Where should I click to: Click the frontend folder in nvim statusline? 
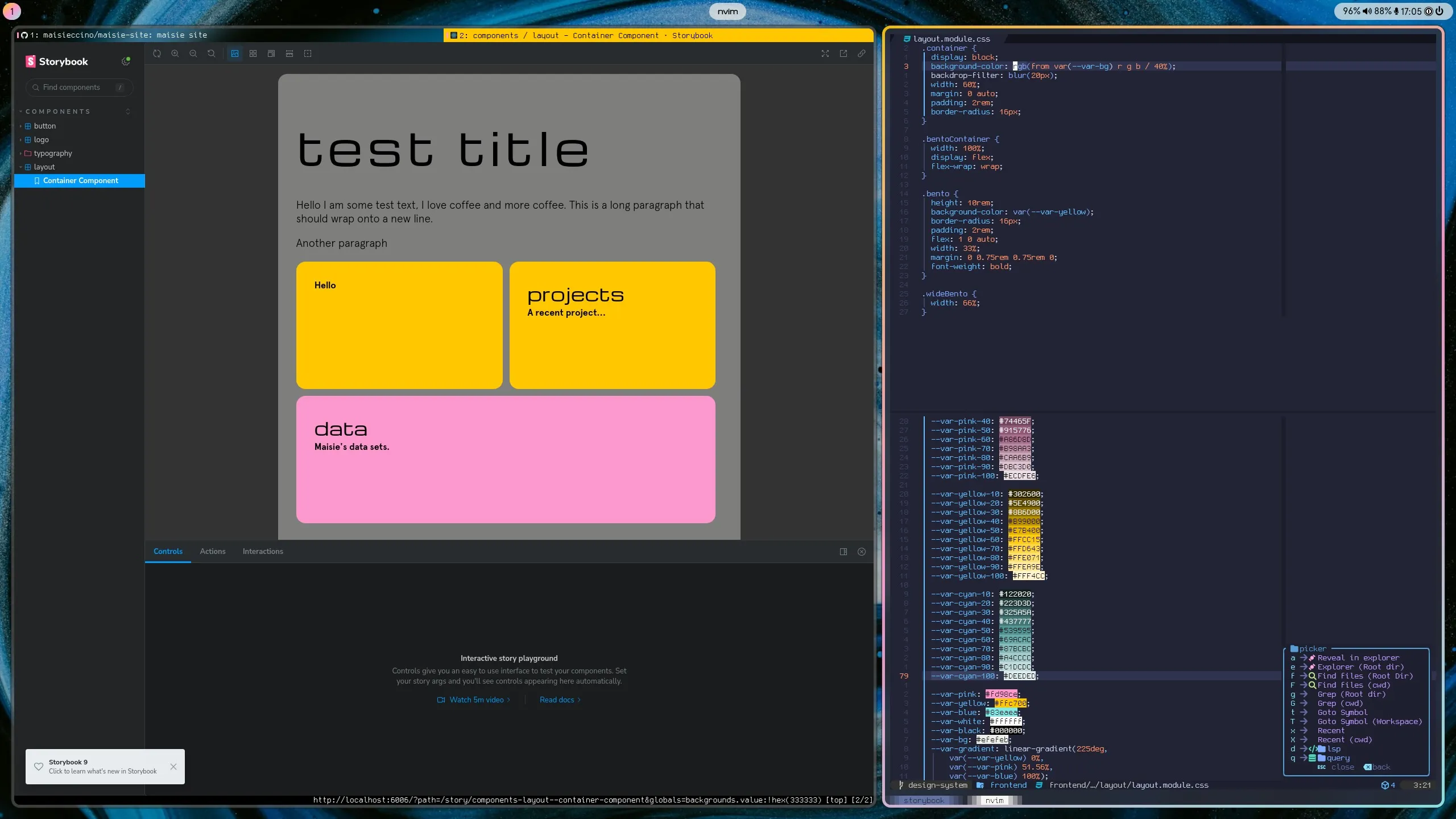click(x=1002, y=785)
